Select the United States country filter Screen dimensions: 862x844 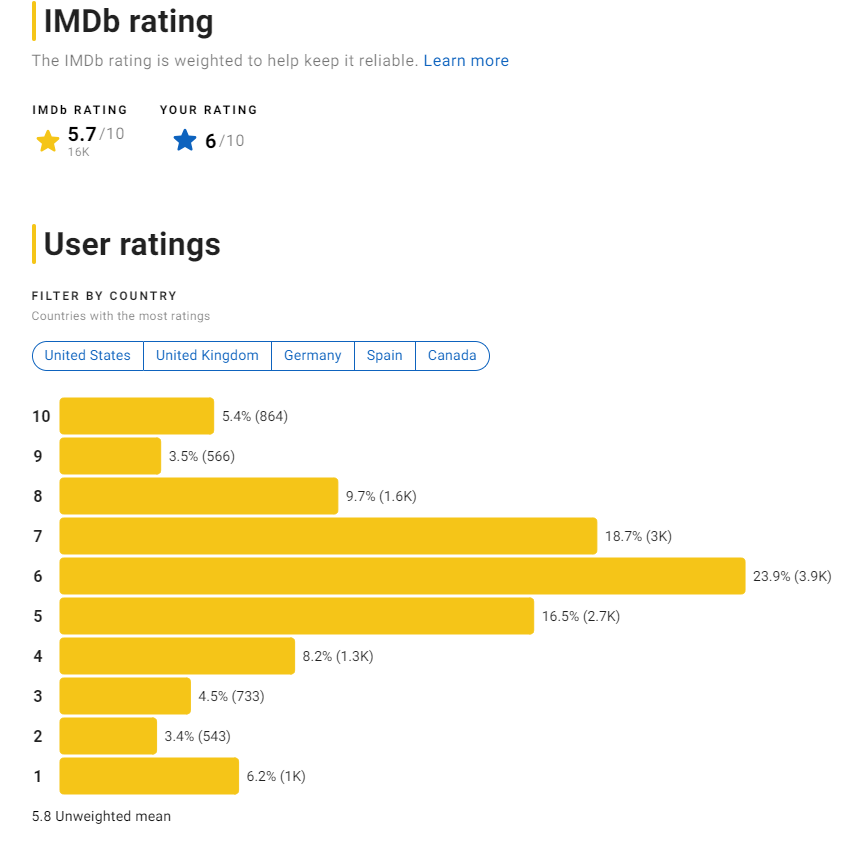click(x=88, y=355)
